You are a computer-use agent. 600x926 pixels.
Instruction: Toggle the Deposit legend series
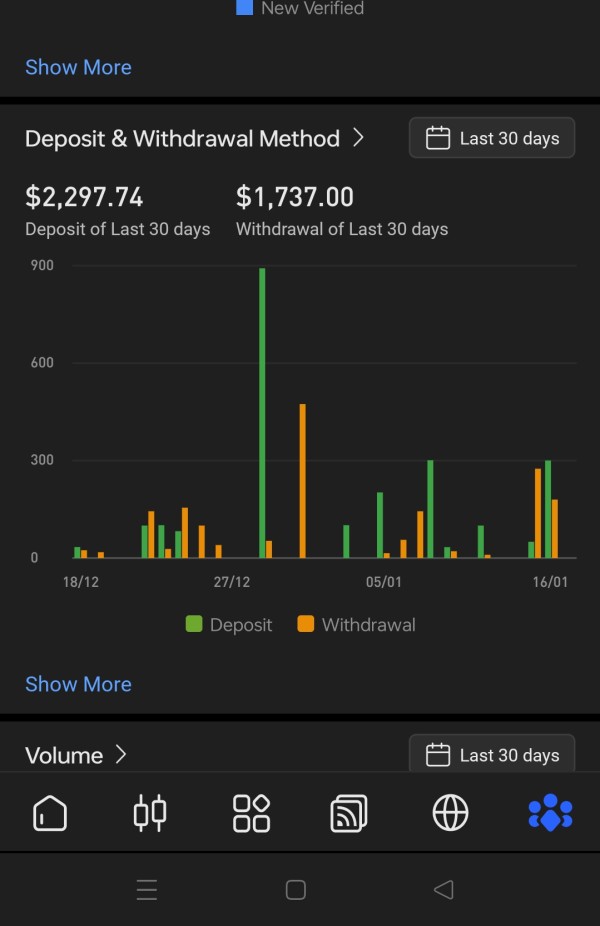[x=229, y=625]
